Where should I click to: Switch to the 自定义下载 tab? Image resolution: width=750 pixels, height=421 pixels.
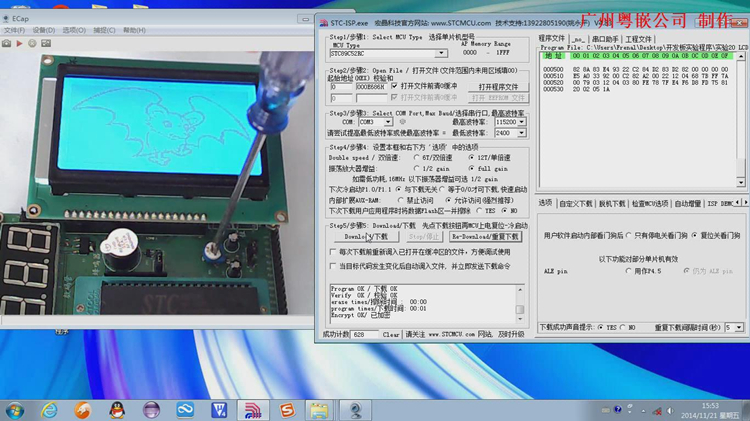pyautogui.click(x=575, y=204)
